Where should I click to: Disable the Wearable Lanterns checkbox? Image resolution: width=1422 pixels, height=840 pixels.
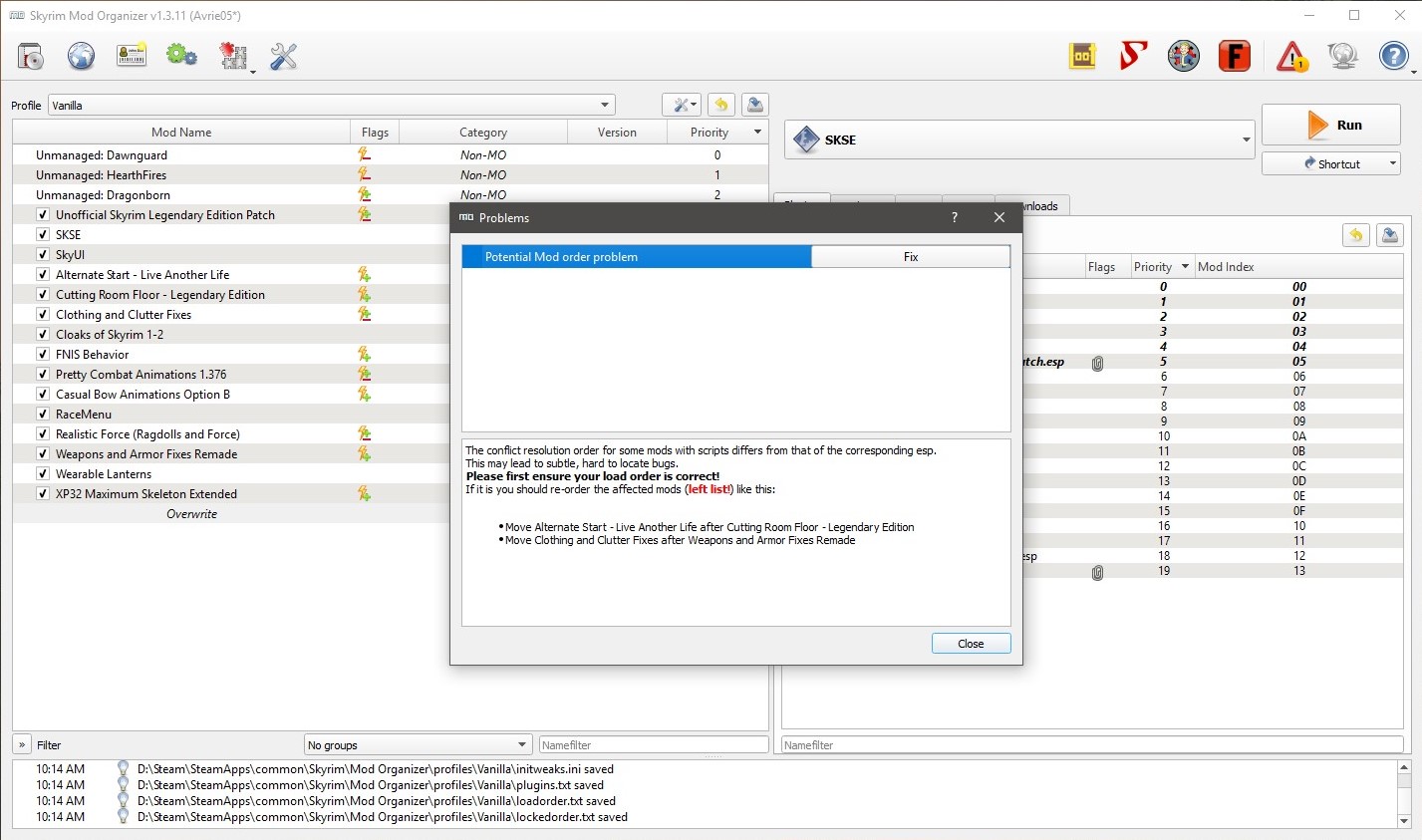[43, 474]
